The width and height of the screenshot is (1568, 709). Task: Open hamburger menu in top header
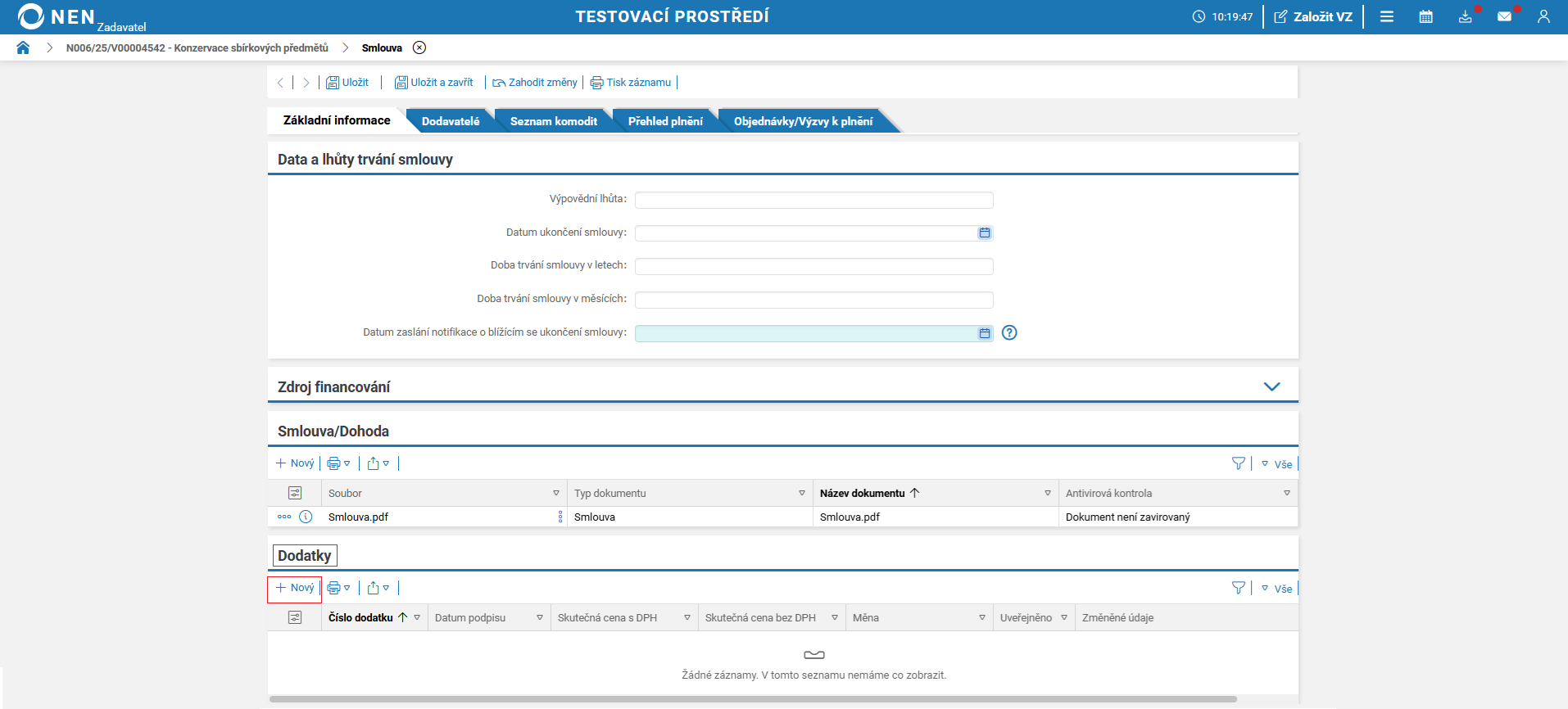click(x=1386, y=16)
